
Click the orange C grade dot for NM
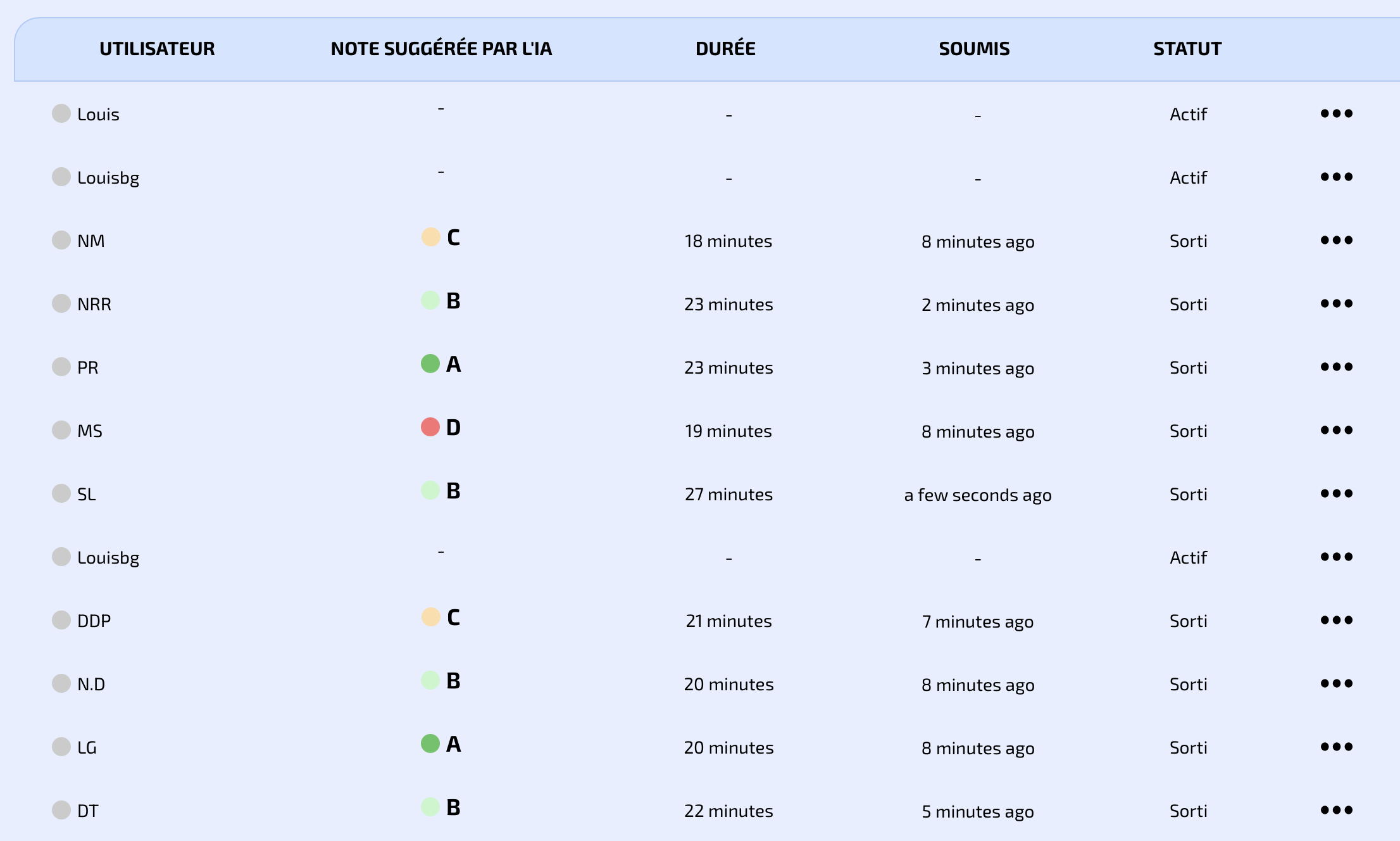pos(430,237)
